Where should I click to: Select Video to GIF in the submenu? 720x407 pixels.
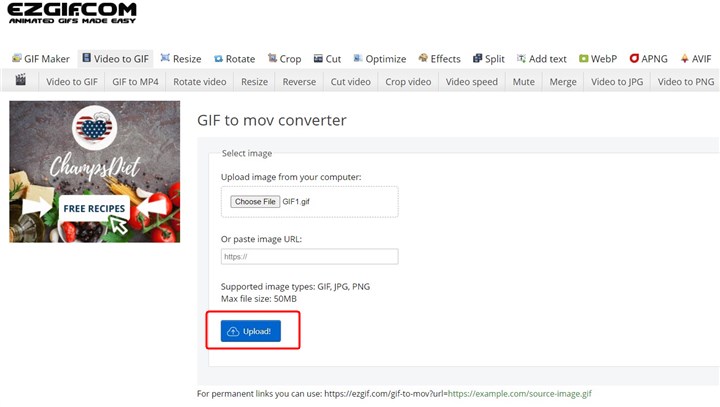[x=72, y=82]
